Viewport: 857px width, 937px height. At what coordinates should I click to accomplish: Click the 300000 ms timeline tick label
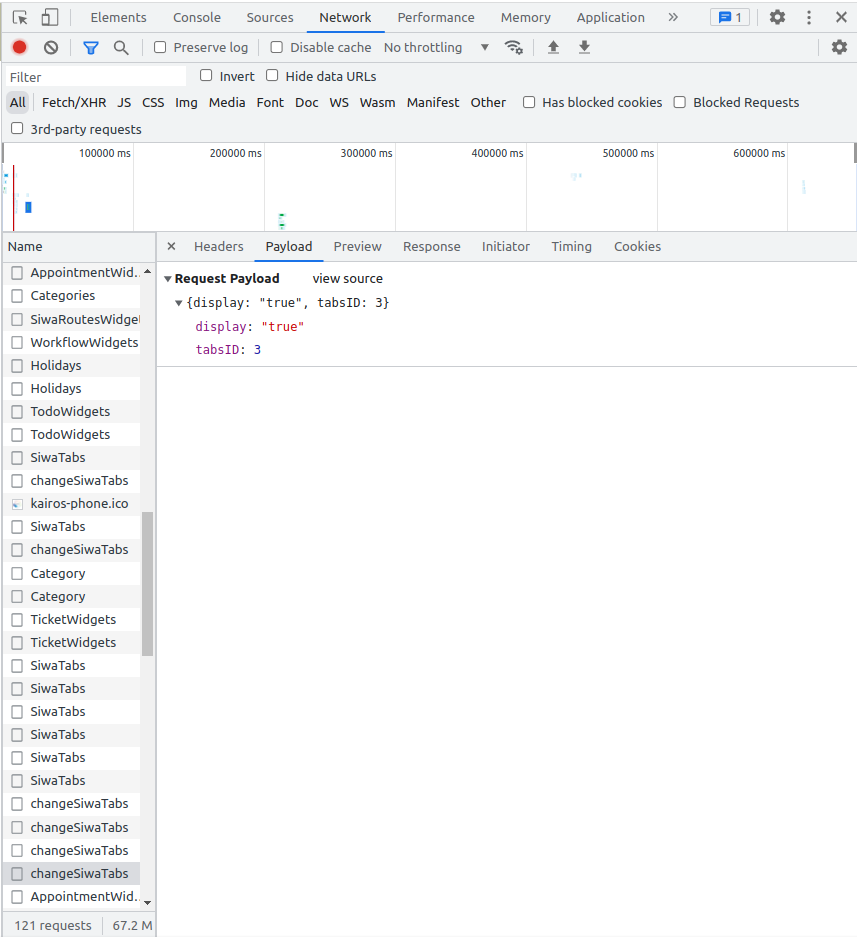366,153
